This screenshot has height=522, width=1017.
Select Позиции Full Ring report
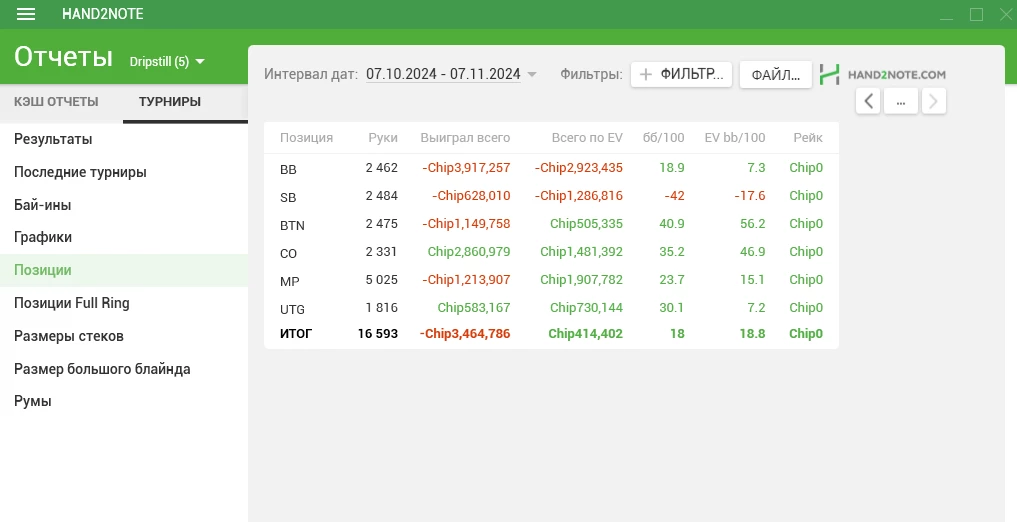coord(72,303)
